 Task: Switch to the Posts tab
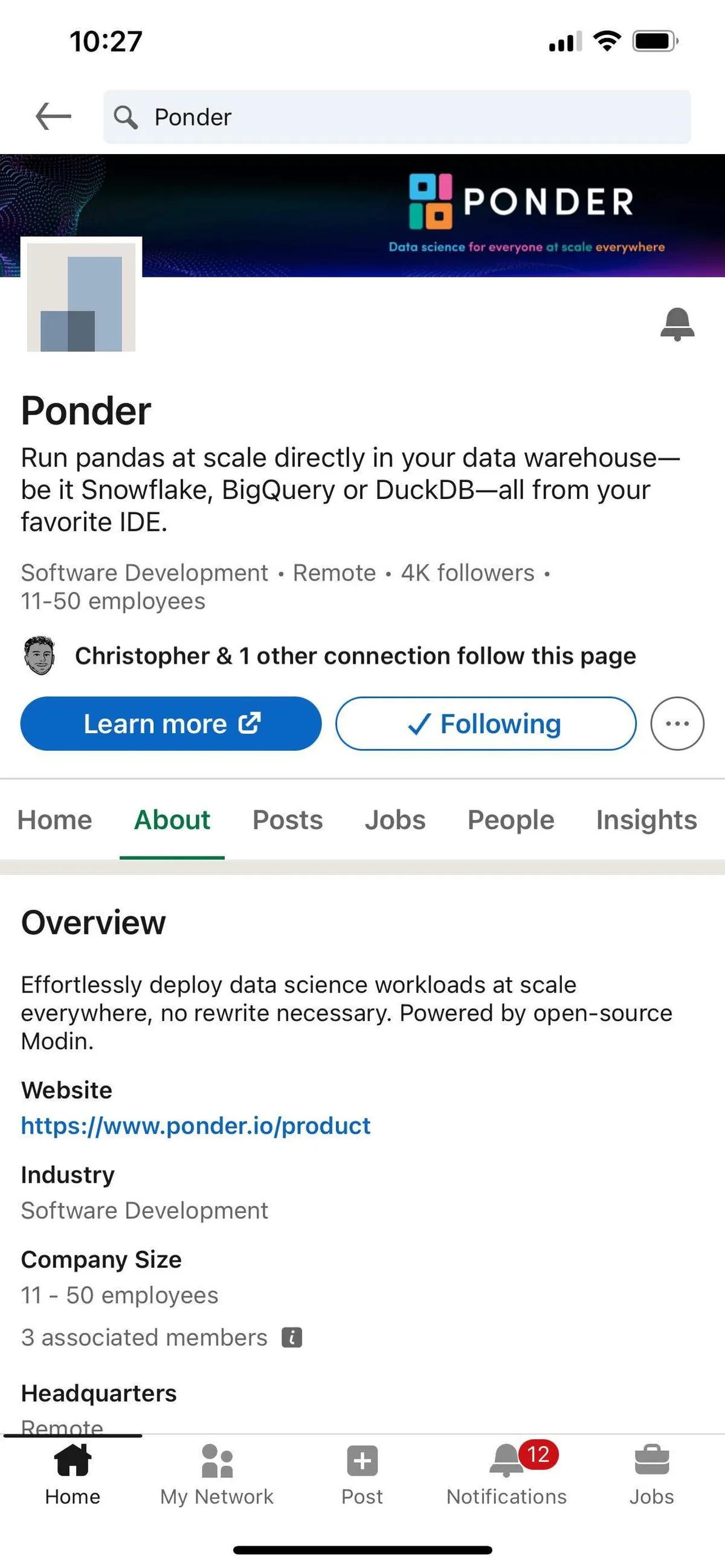pyautogui.click(x=288, y=819)
